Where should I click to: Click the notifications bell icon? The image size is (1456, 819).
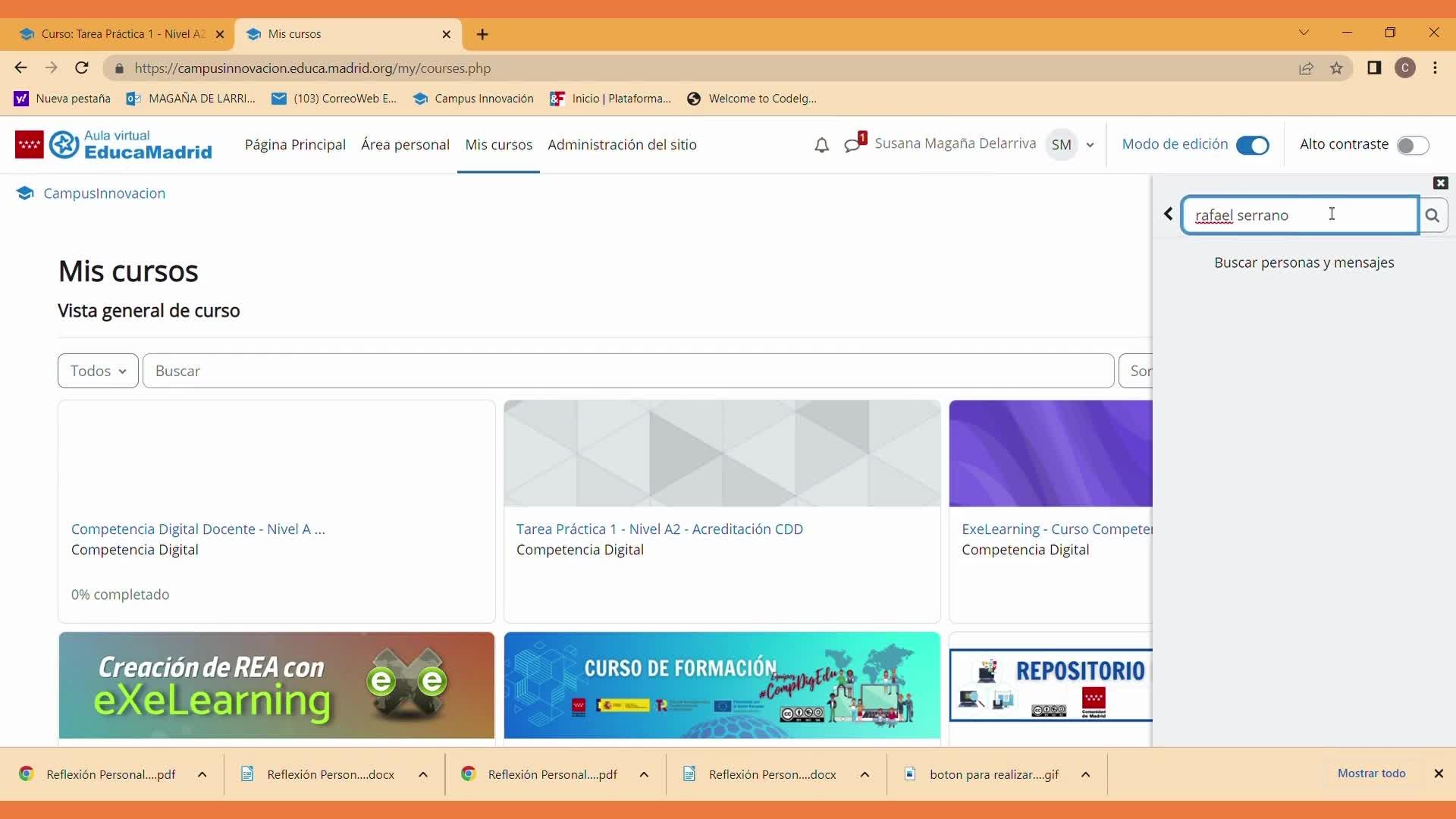click(x=821, y=145)
